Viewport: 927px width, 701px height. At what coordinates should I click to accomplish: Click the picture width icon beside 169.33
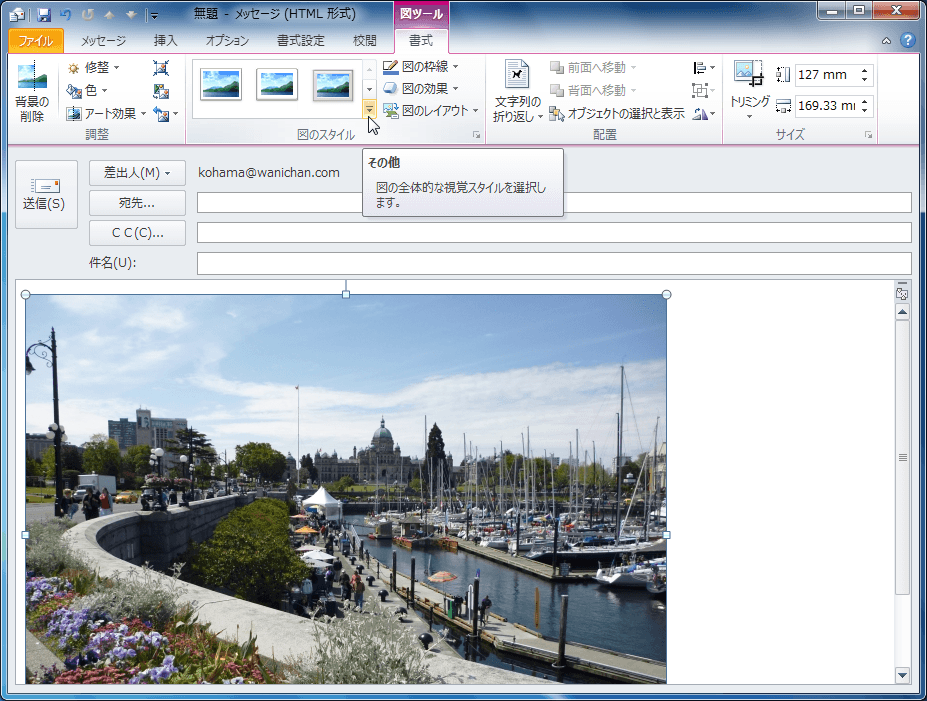coord(783,106)
